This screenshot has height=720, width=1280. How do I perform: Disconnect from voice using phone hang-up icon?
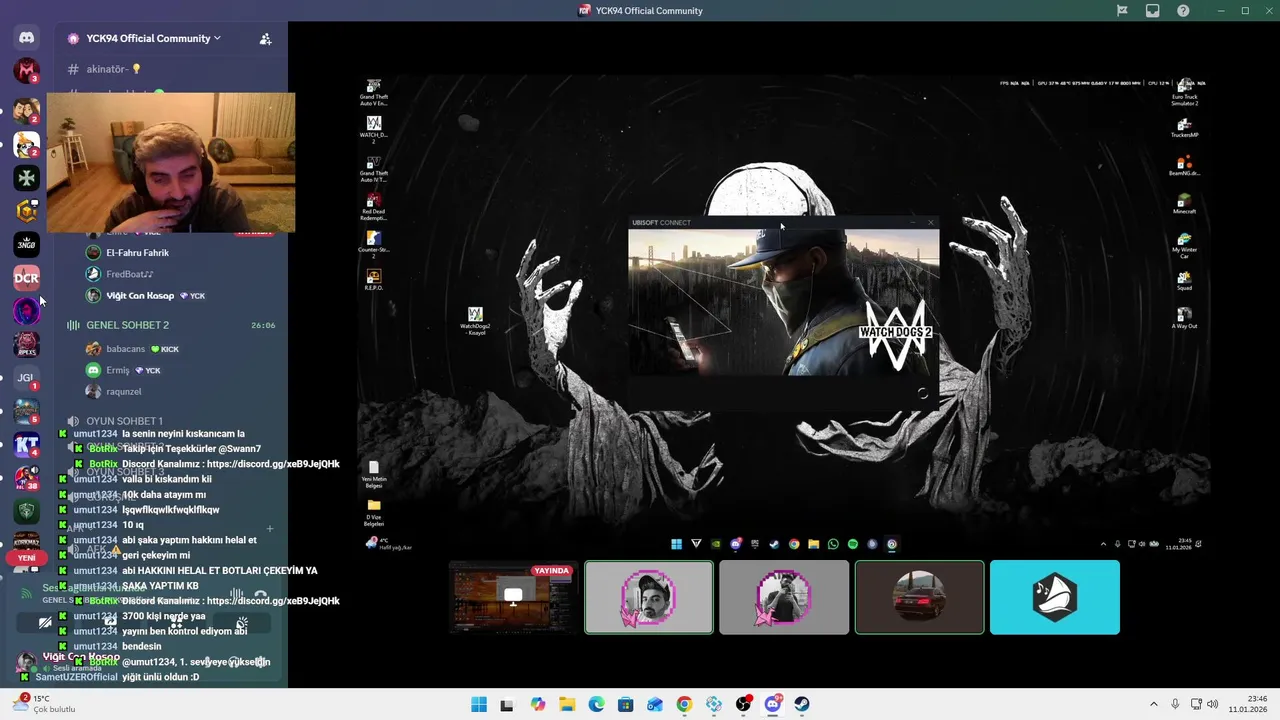tap(261, 594)
